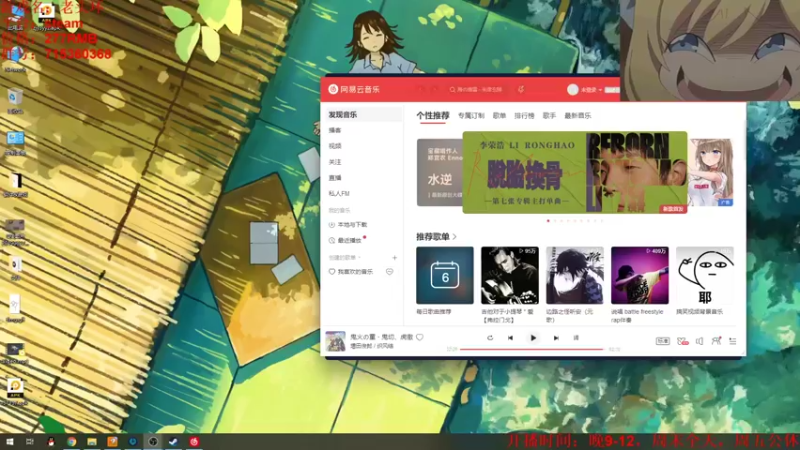Click the red playback progress bar
Image resolution: width=800 pixels, height=450 pixels.
click(532, 349)
